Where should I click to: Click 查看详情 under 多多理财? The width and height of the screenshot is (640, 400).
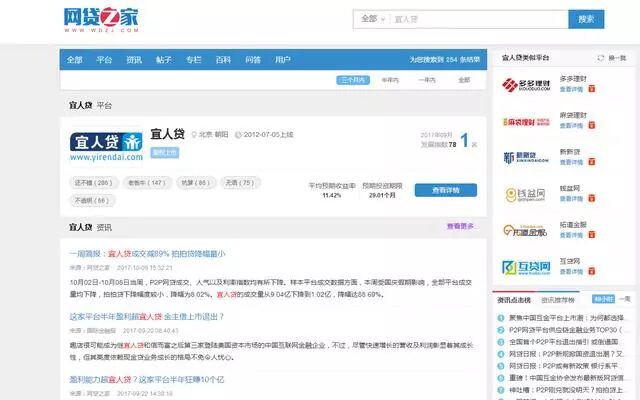coord(571,89)
